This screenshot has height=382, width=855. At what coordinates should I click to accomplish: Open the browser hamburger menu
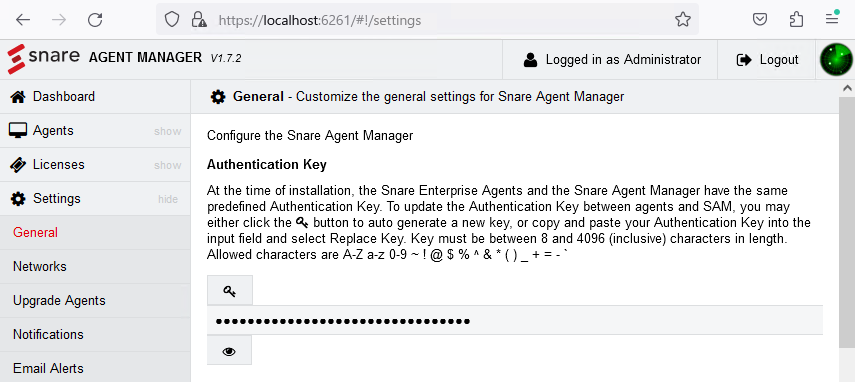832,19
